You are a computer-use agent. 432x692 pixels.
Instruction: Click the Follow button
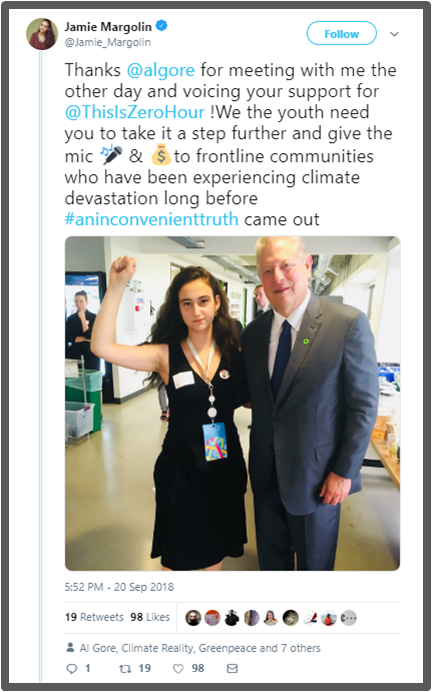[342, 34]
